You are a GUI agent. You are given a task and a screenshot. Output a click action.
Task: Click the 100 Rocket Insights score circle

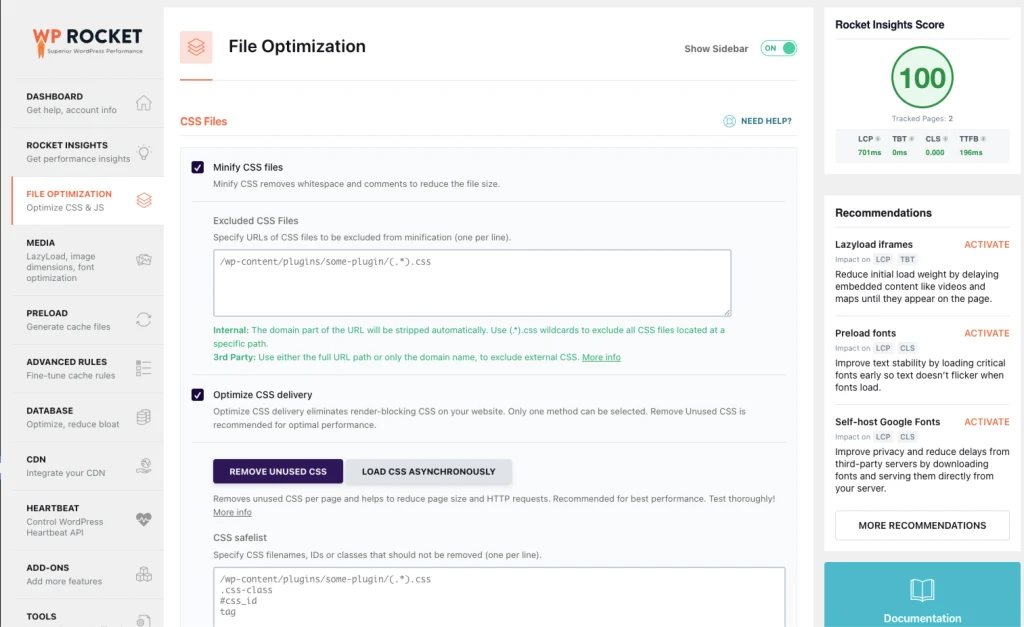click(x=922, y=78)
